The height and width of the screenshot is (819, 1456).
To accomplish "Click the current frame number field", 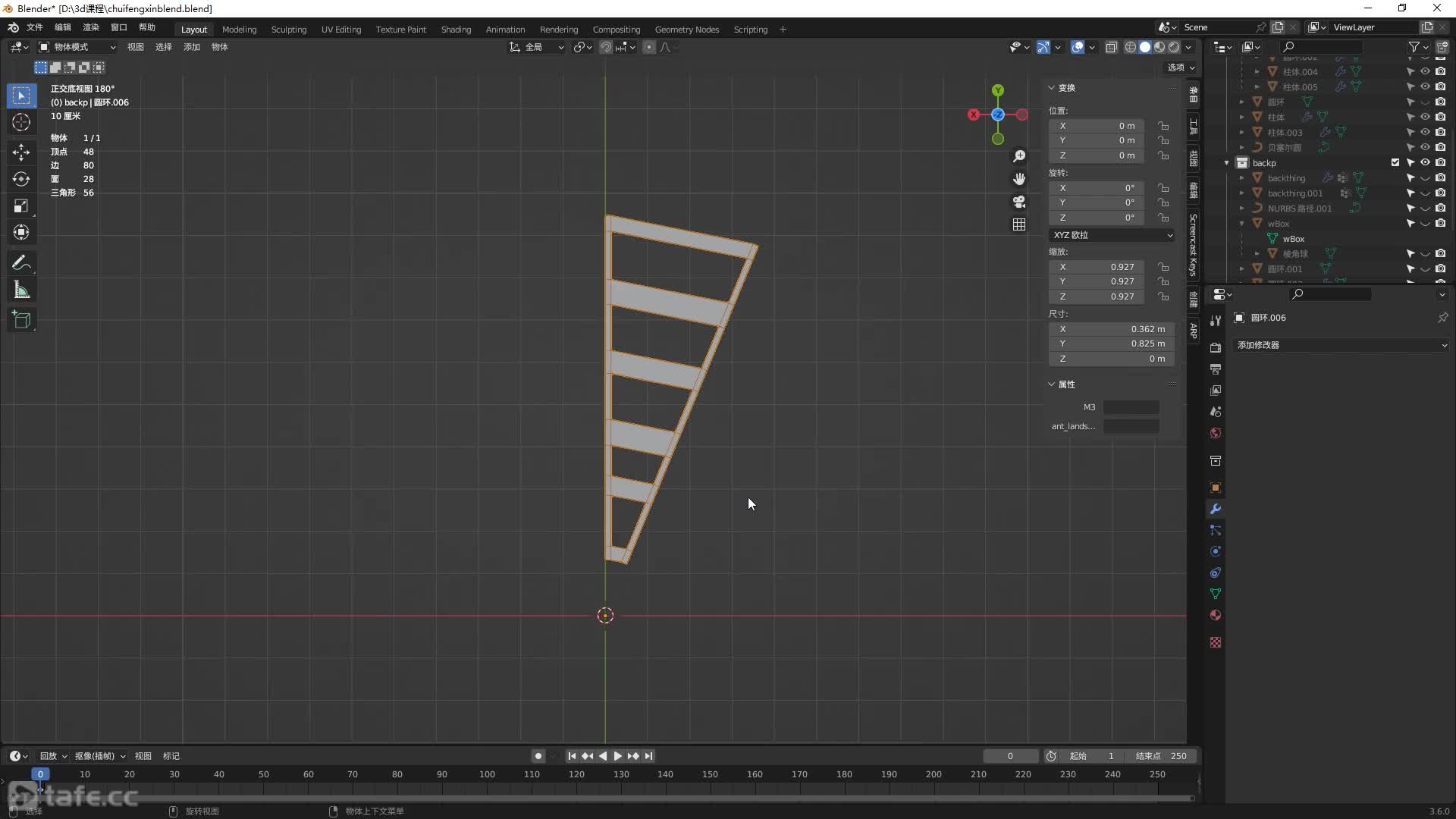I will pos(1011,756).
